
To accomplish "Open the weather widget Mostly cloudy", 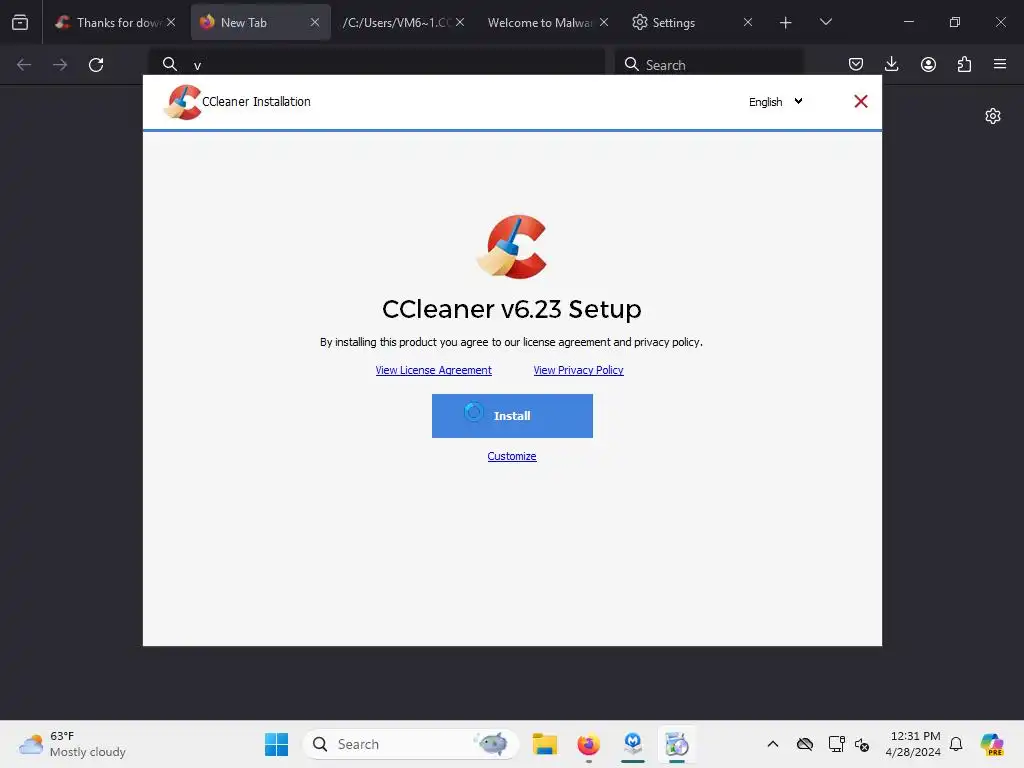I will coord(72,744).
